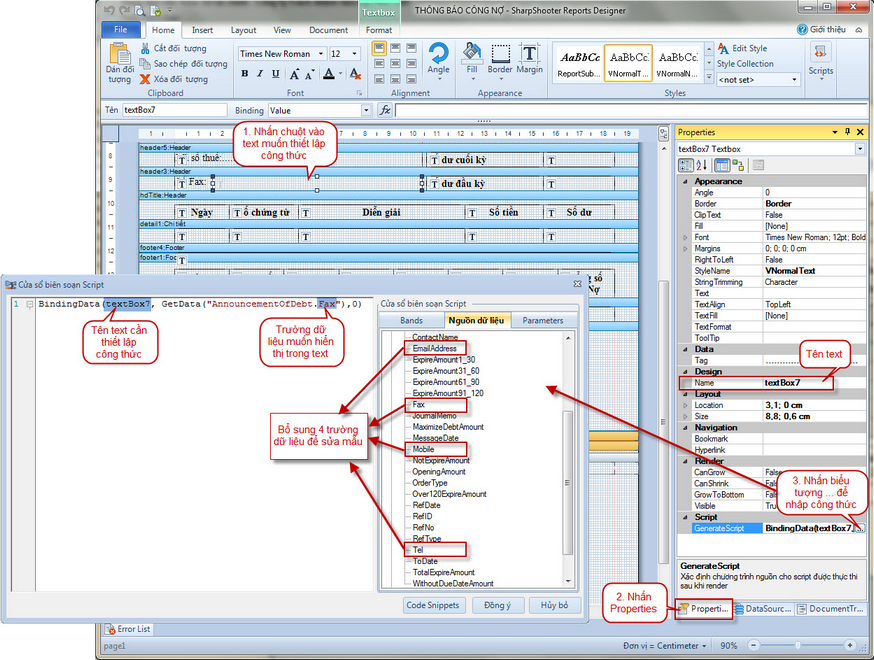Open the Binding Value dropdown
874x660 pixels.
coord(366,110)
